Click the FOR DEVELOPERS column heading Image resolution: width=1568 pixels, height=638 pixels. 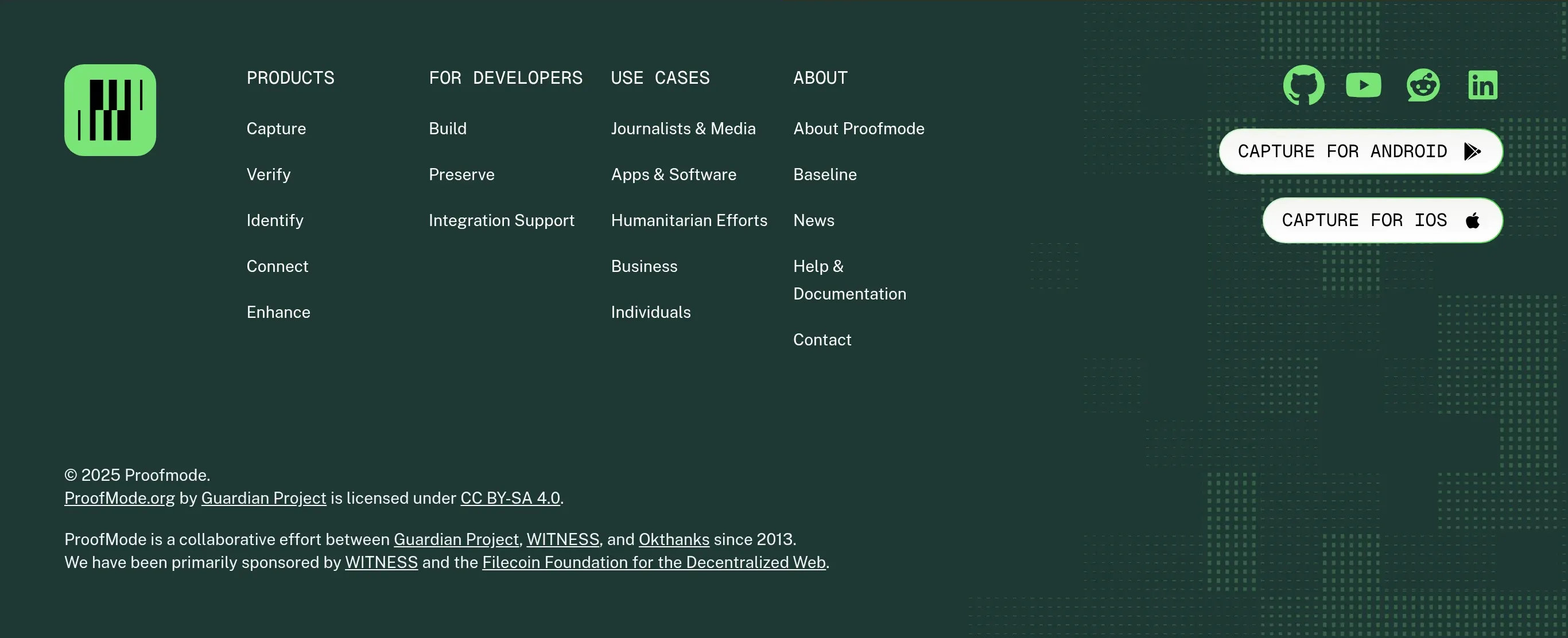click(506, 78)
